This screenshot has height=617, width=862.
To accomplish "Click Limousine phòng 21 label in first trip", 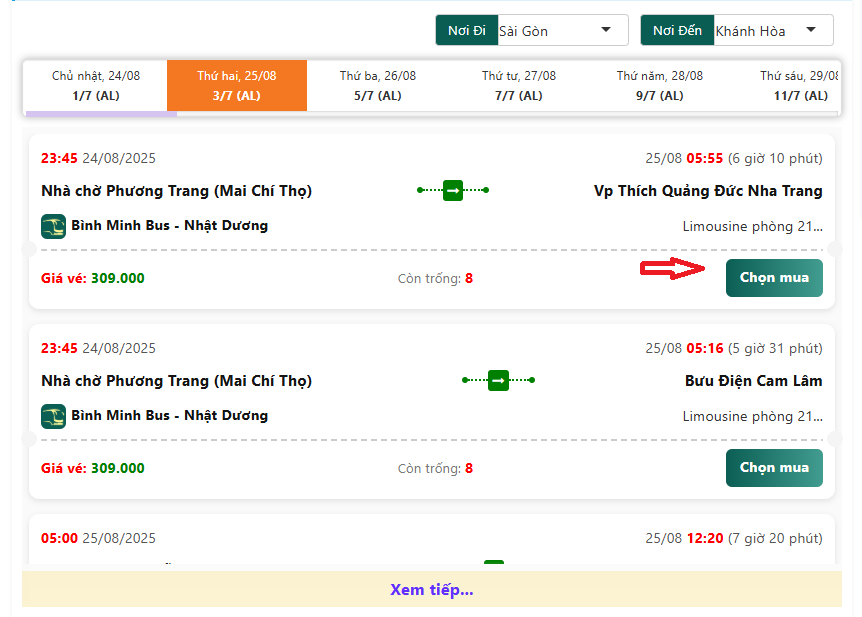I will pos(752,226).
